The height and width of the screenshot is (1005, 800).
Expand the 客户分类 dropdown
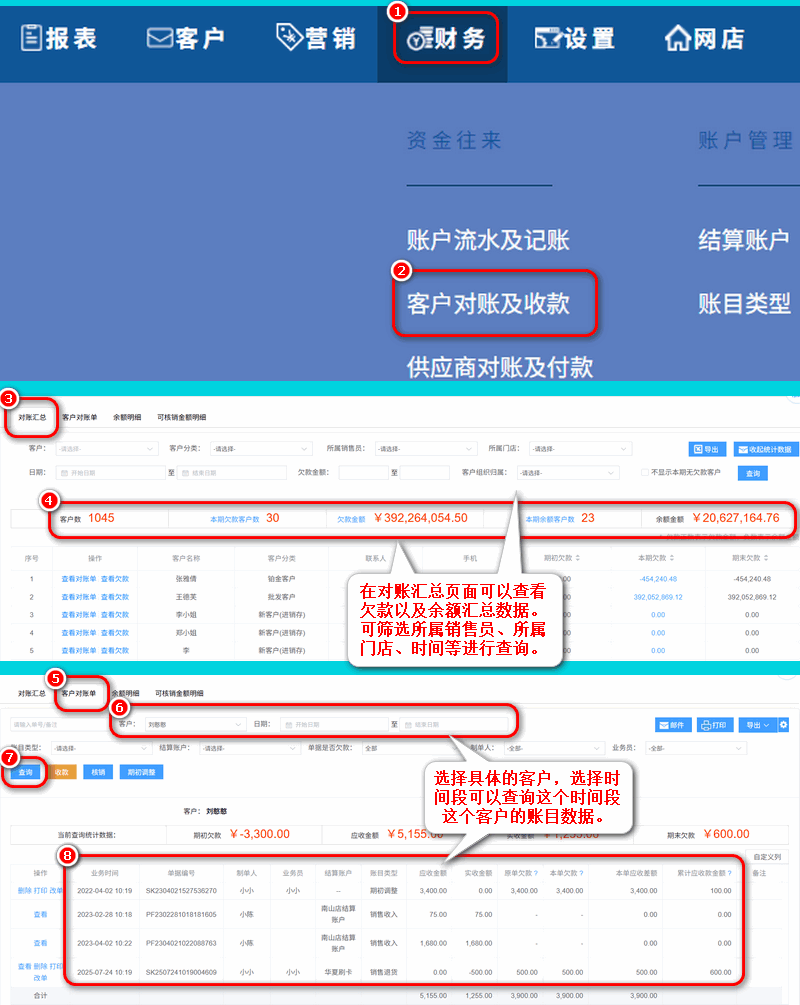coord(260,449)
